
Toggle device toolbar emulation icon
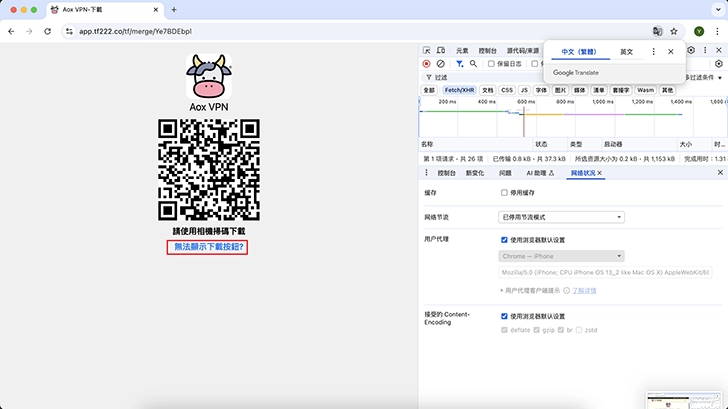pos(441,50)
